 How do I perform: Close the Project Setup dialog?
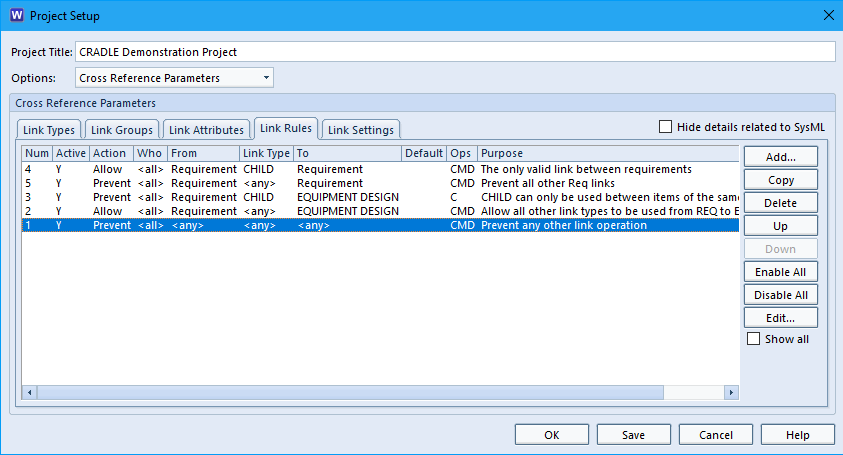click(828, 15)
